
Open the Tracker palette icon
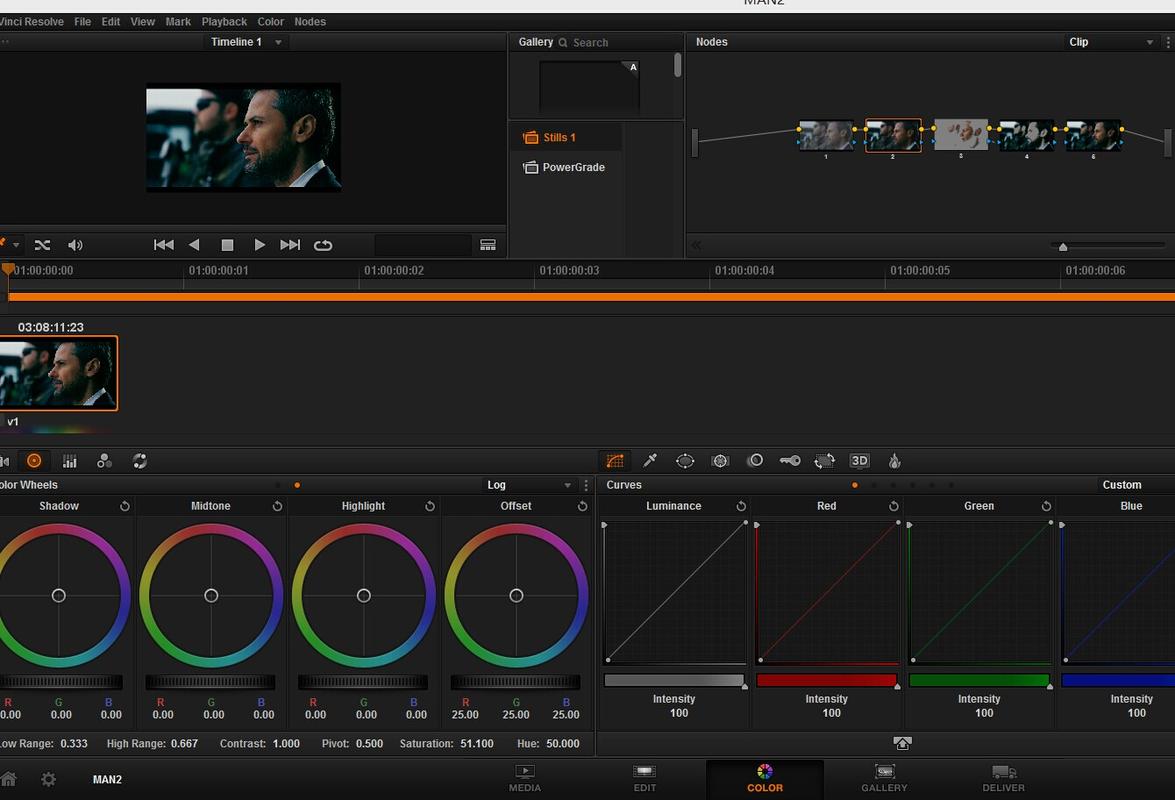(x=720, y=461)
